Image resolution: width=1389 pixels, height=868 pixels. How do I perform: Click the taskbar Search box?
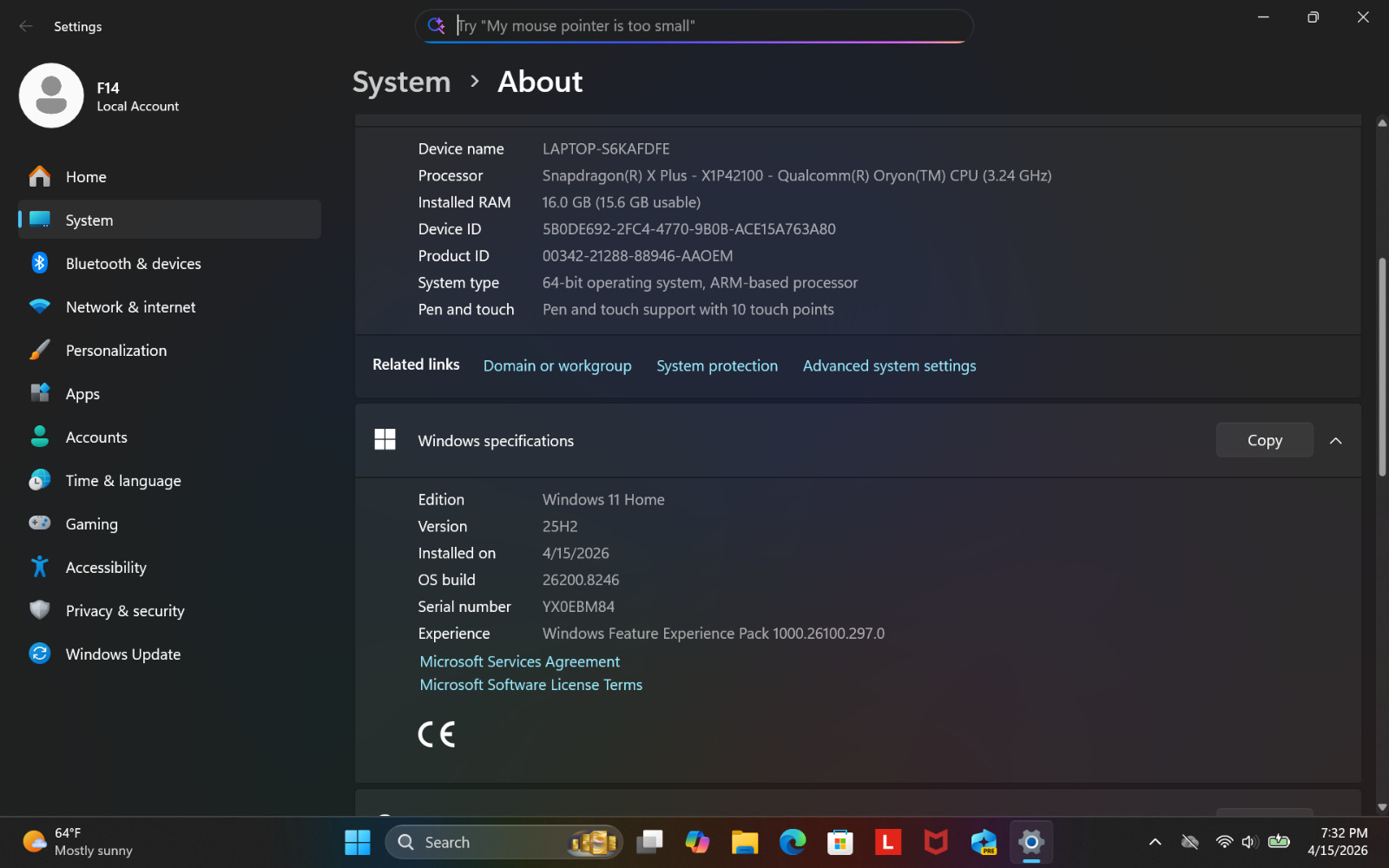pos(504,842)
